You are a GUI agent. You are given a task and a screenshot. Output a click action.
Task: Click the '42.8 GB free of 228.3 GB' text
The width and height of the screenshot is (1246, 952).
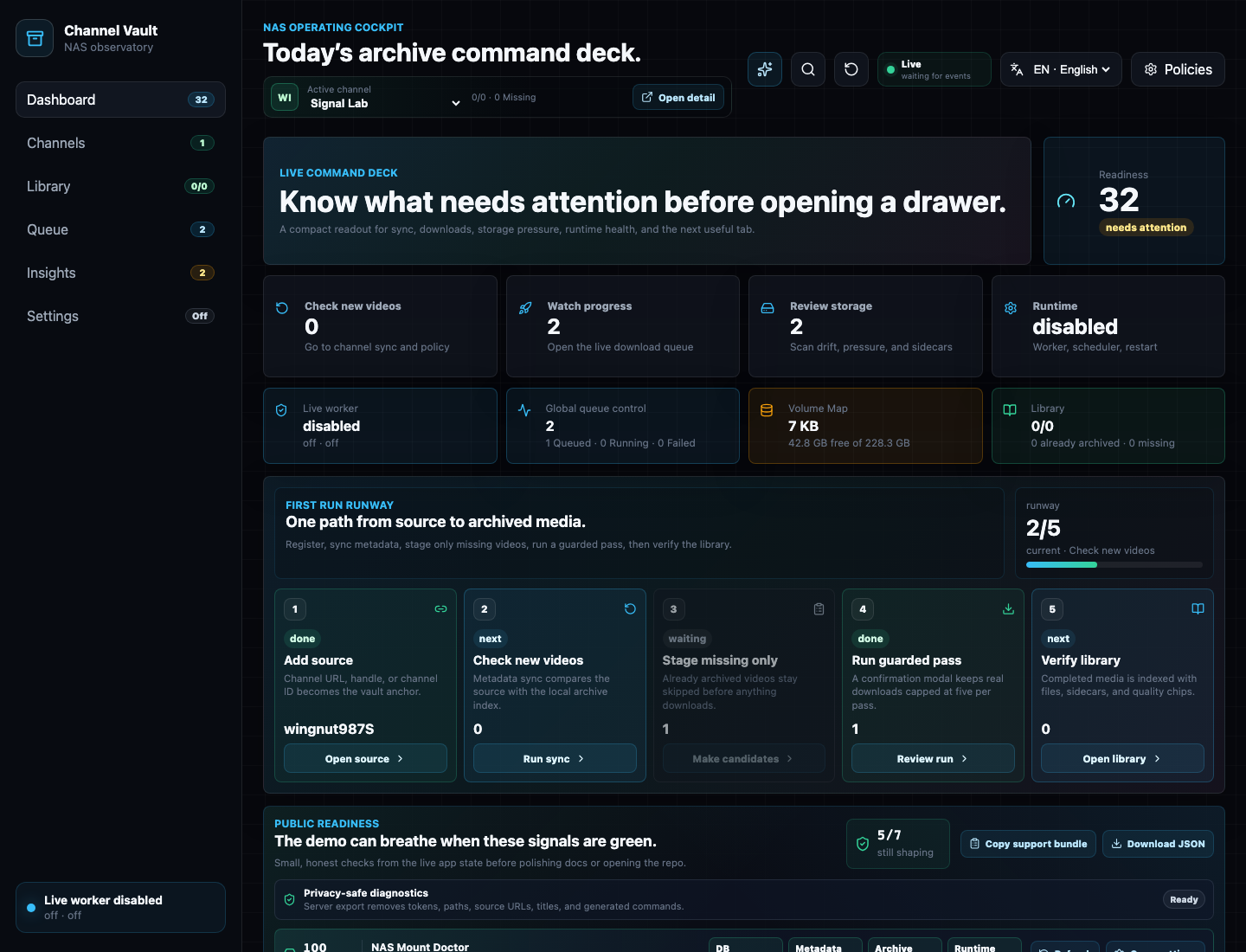point(849,443)
